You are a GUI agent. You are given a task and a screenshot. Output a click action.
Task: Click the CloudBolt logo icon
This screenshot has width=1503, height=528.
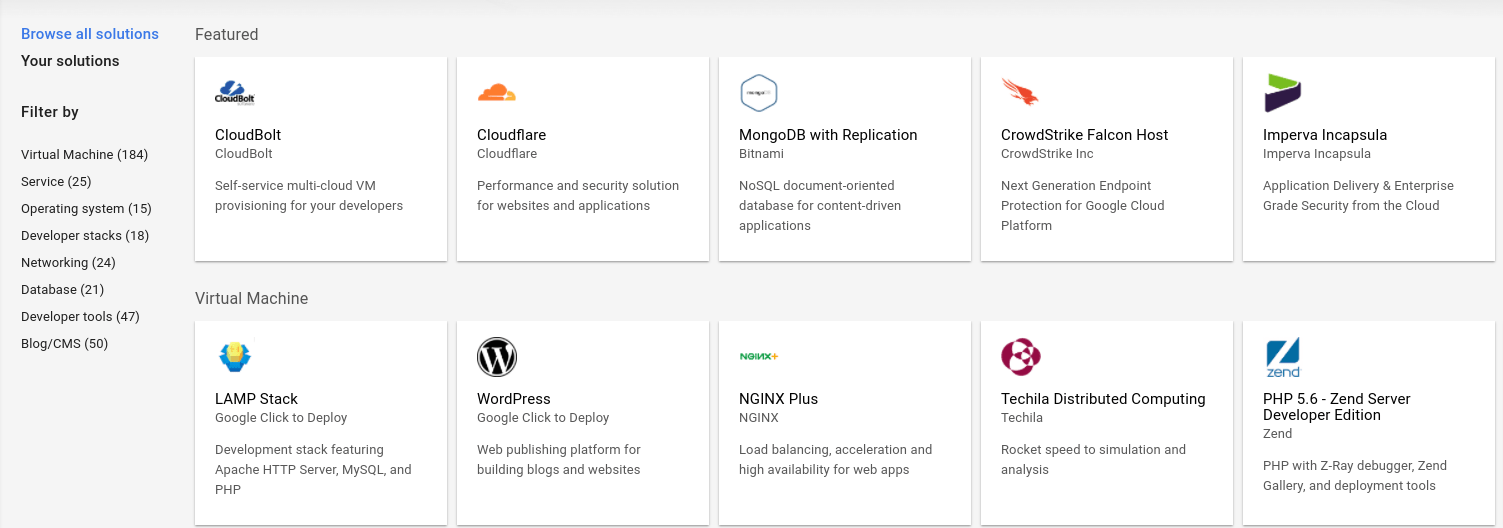(235, 93)
